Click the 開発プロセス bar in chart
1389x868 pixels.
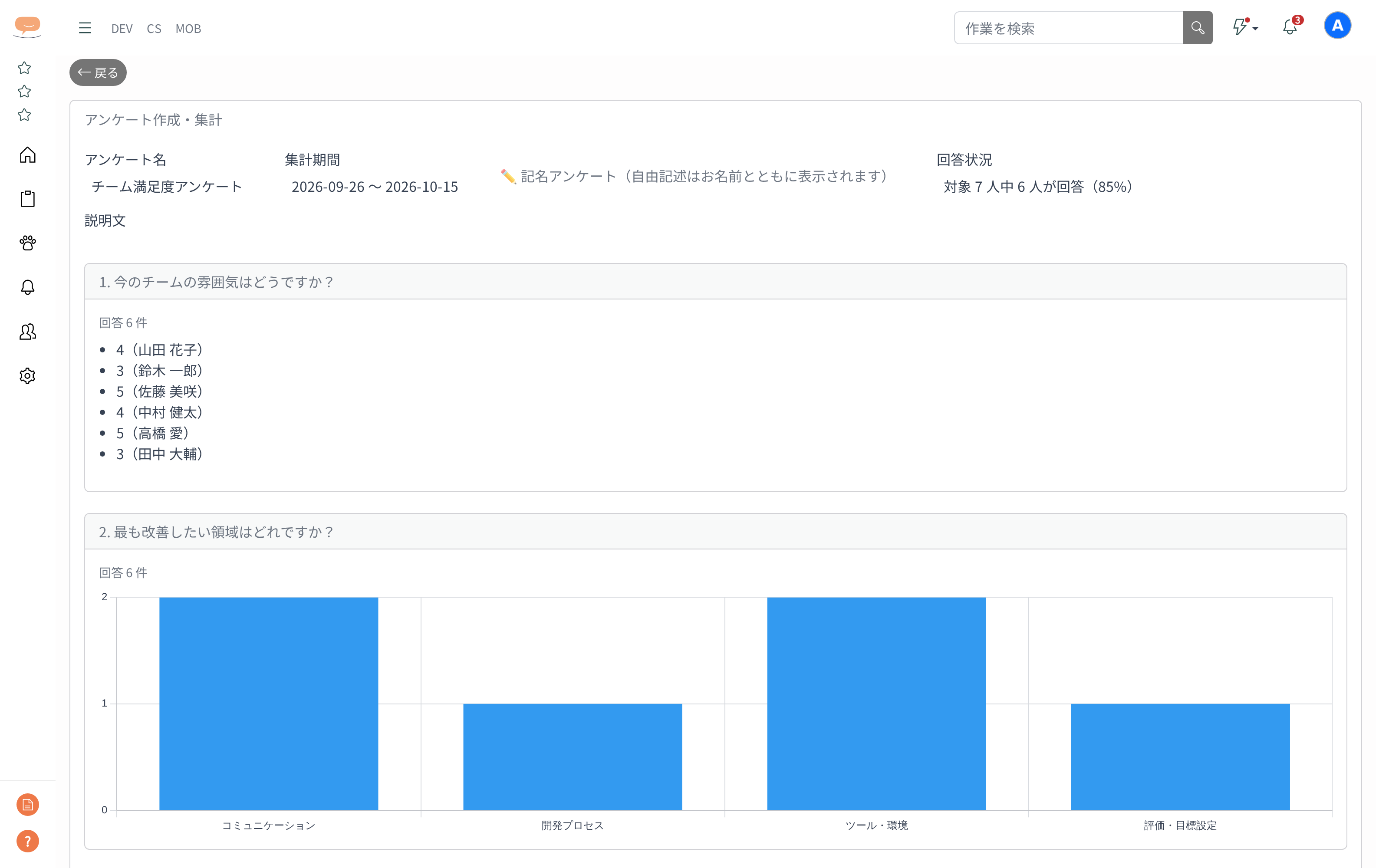pyautogui.click(x=573, y=756)
